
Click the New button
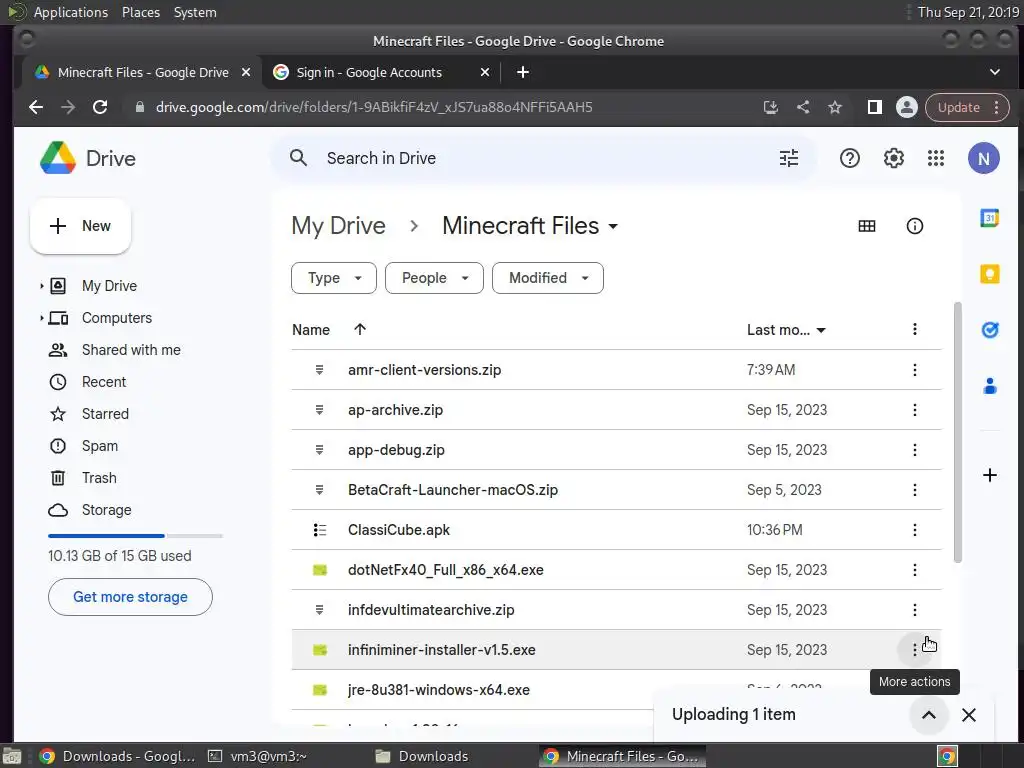(81, 226)
